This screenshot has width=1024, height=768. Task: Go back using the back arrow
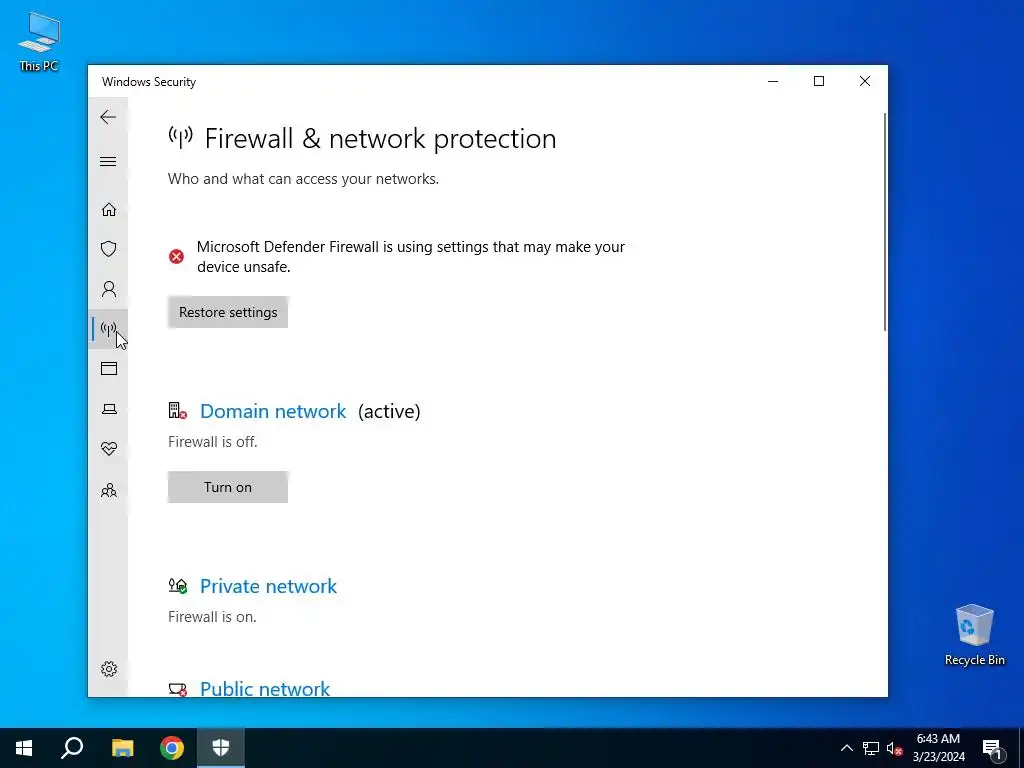click(x=108, y=117)
